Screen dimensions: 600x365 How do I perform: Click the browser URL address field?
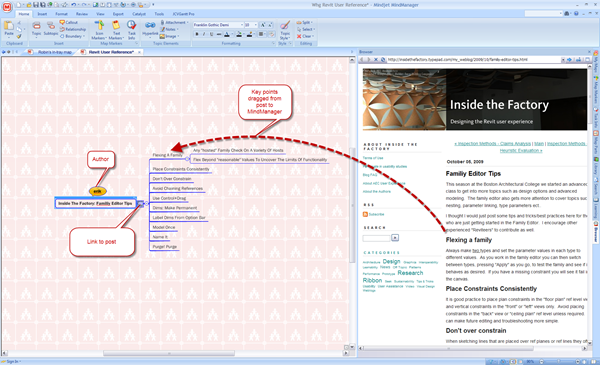(x=473, y=60)
